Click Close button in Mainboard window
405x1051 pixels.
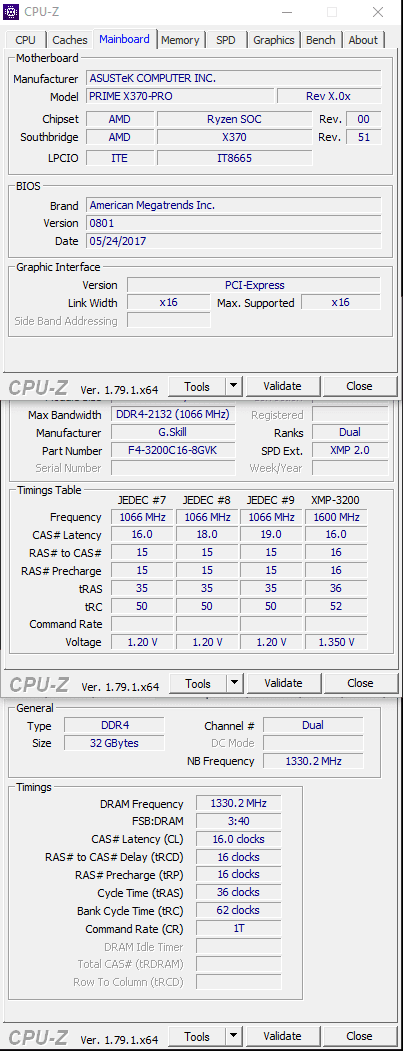[359, 386]
